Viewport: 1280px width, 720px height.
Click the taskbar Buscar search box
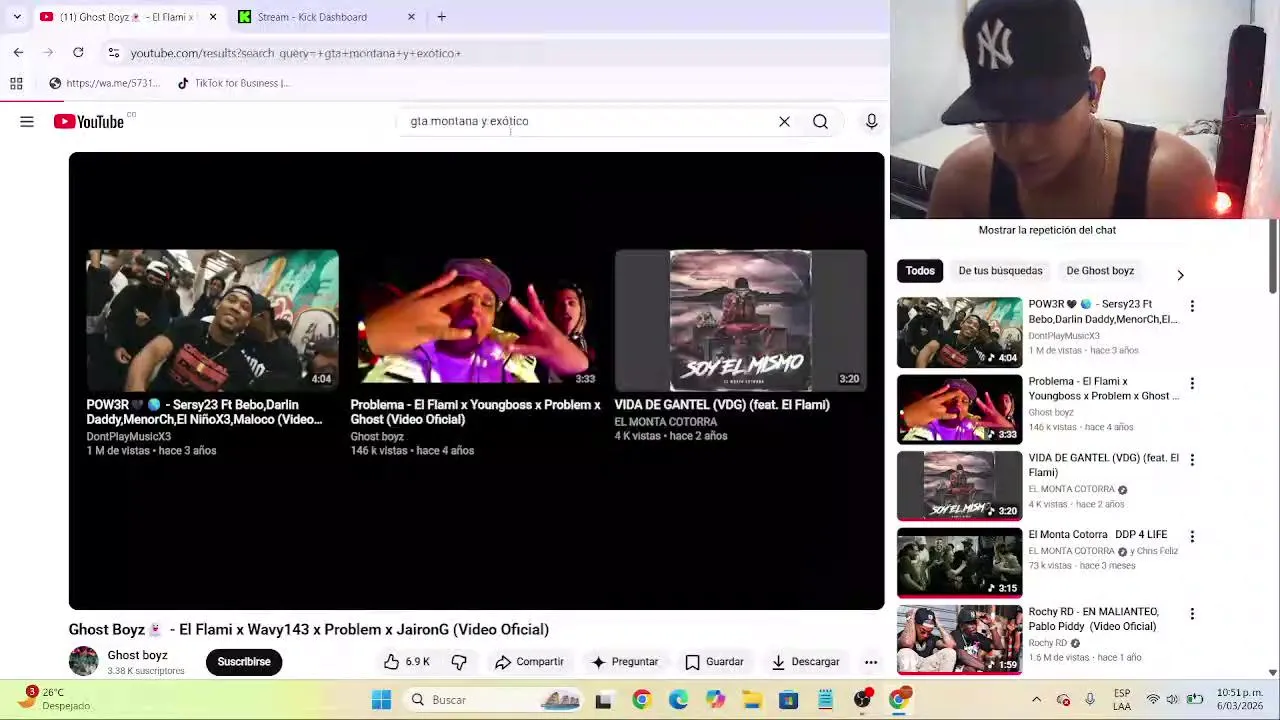[495, 700]
